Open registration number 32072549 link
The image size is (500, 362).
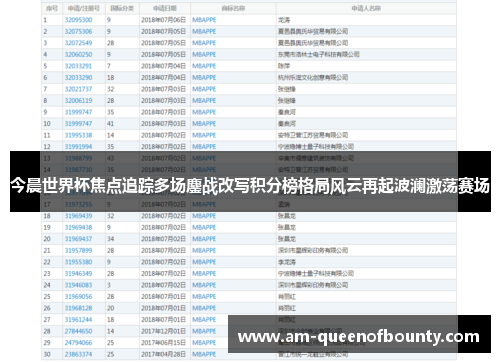point(78,43)
